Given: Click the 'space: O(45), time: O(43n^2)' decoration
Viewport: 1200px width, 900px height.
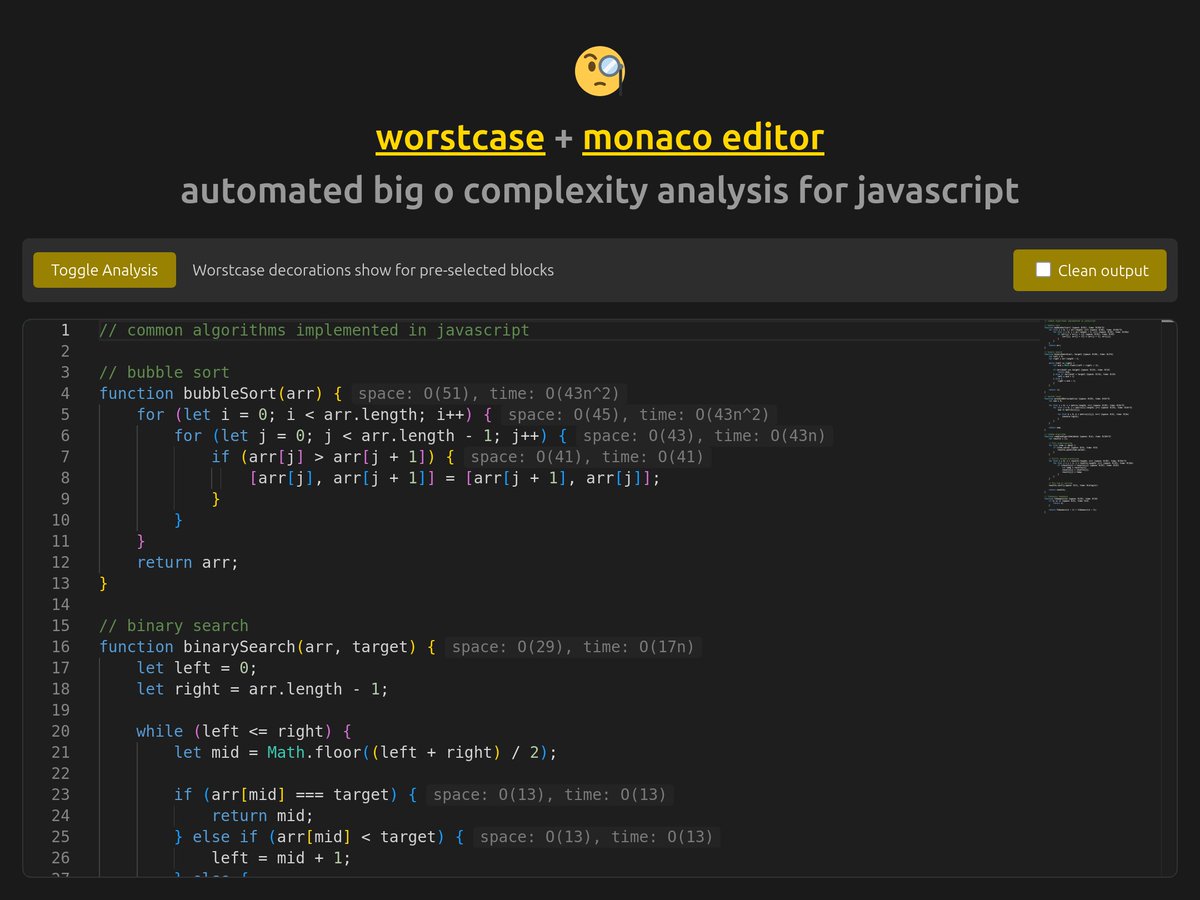Looking at the screenshot, I should tap(640, 414).
